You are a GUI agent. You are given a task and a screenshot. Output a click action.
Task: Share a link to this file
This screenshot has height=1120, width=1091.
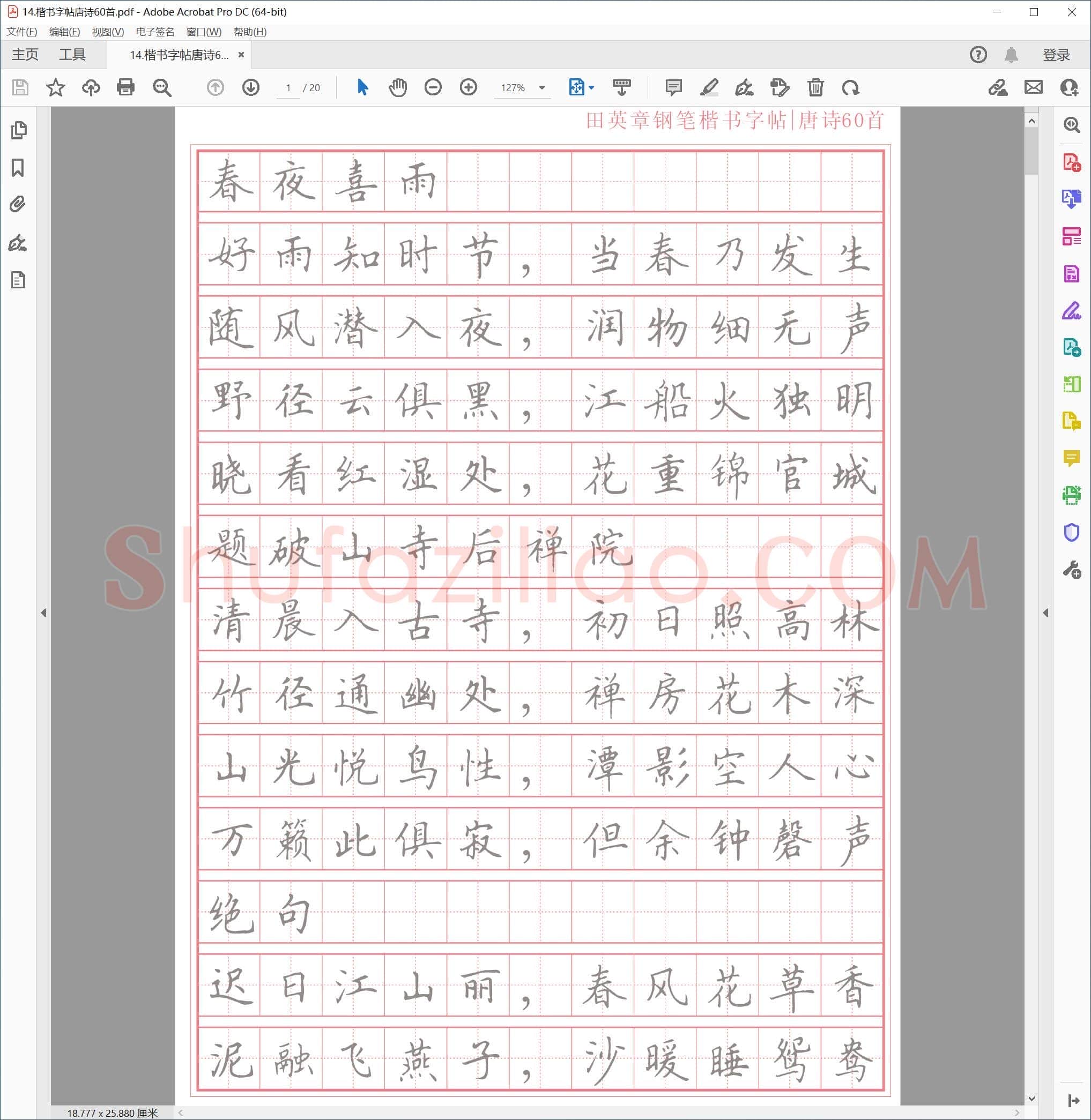click(998, 88)
